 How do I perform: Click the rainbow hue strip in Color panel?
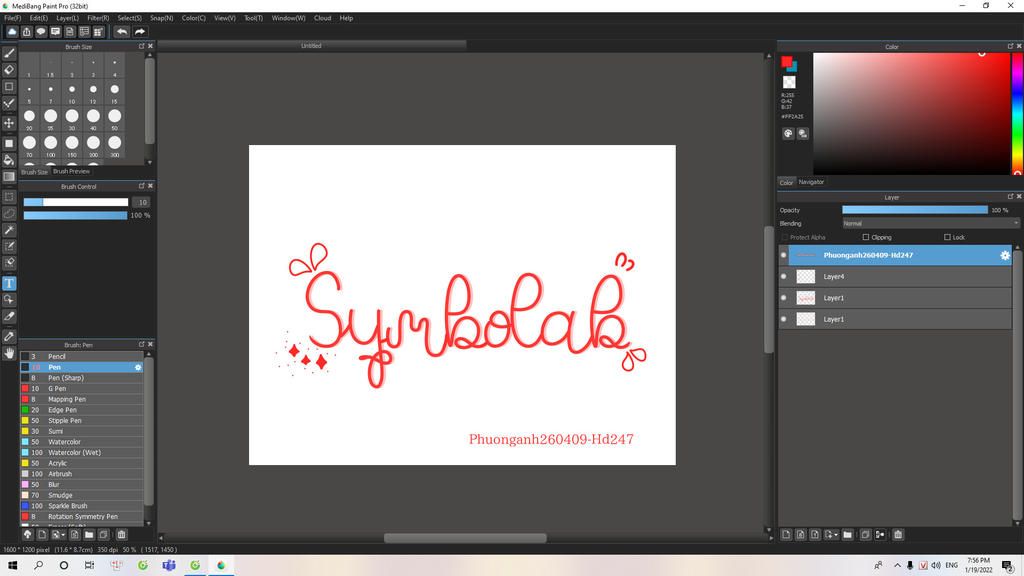pos(1017,114)
